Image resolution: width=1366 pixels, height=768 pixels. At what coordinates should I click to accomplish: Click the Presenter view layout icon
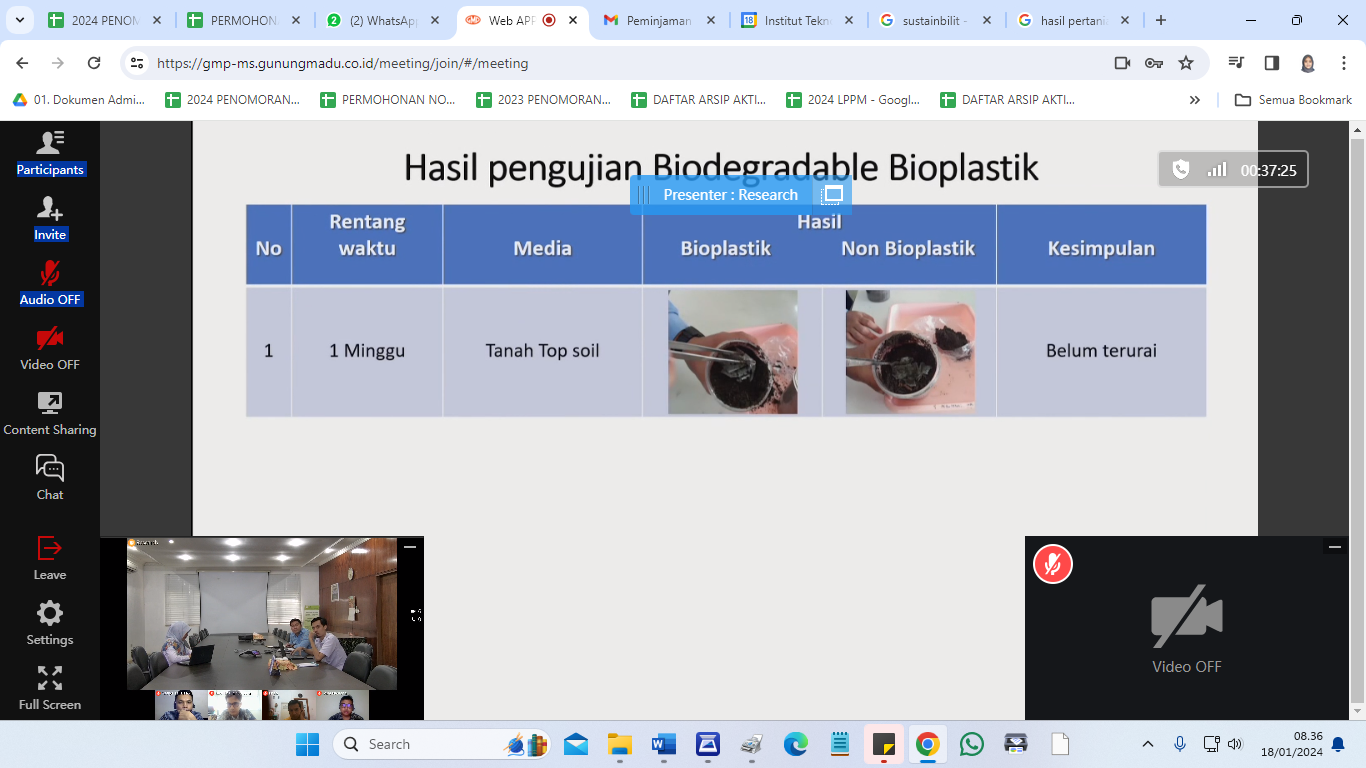pos(833,194)
